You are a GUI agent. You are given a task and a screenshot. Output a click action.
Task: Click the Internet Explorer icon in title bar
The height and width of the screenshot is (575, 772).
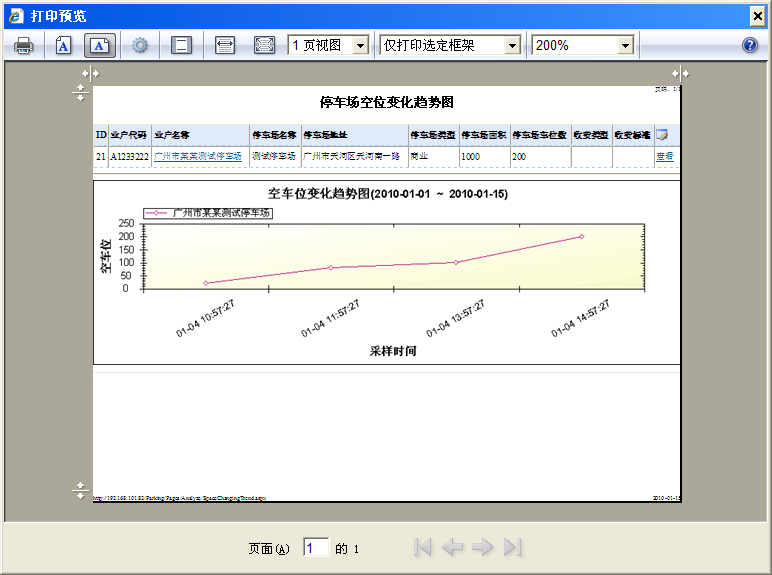click(16, 16)
